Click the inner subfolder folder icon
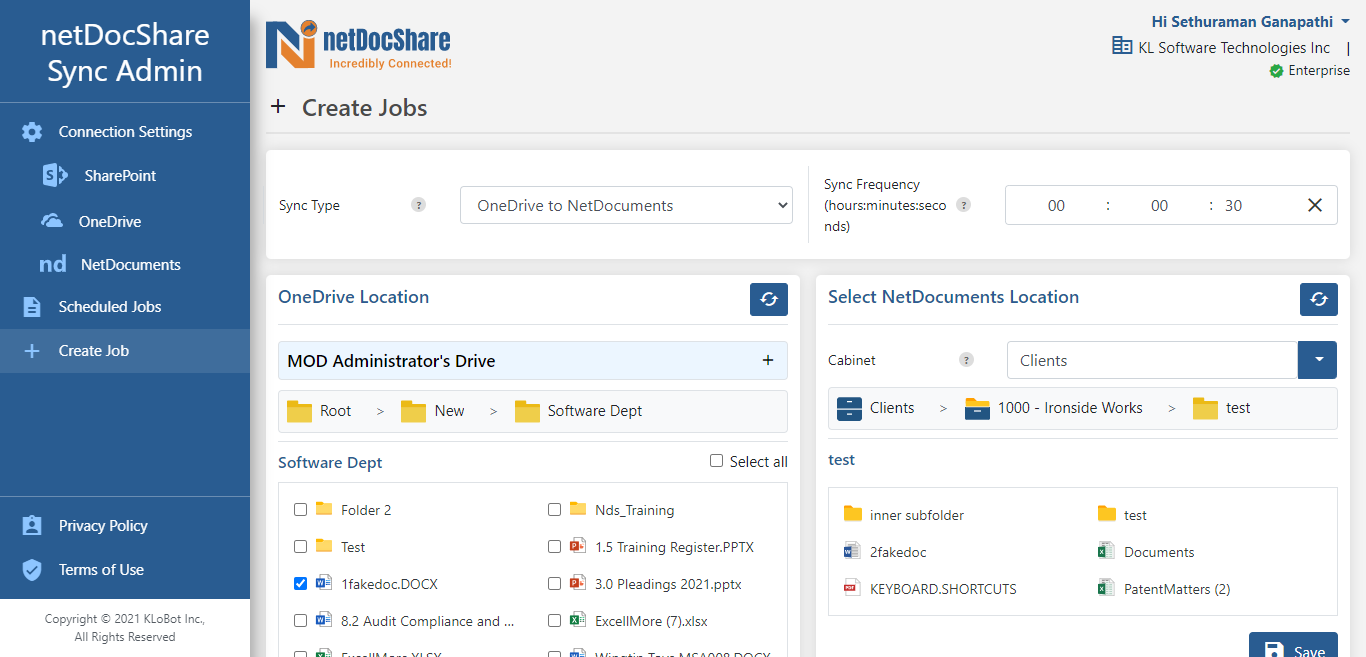The width and height of the screenshot is (1366, 657). click(852, 514)
